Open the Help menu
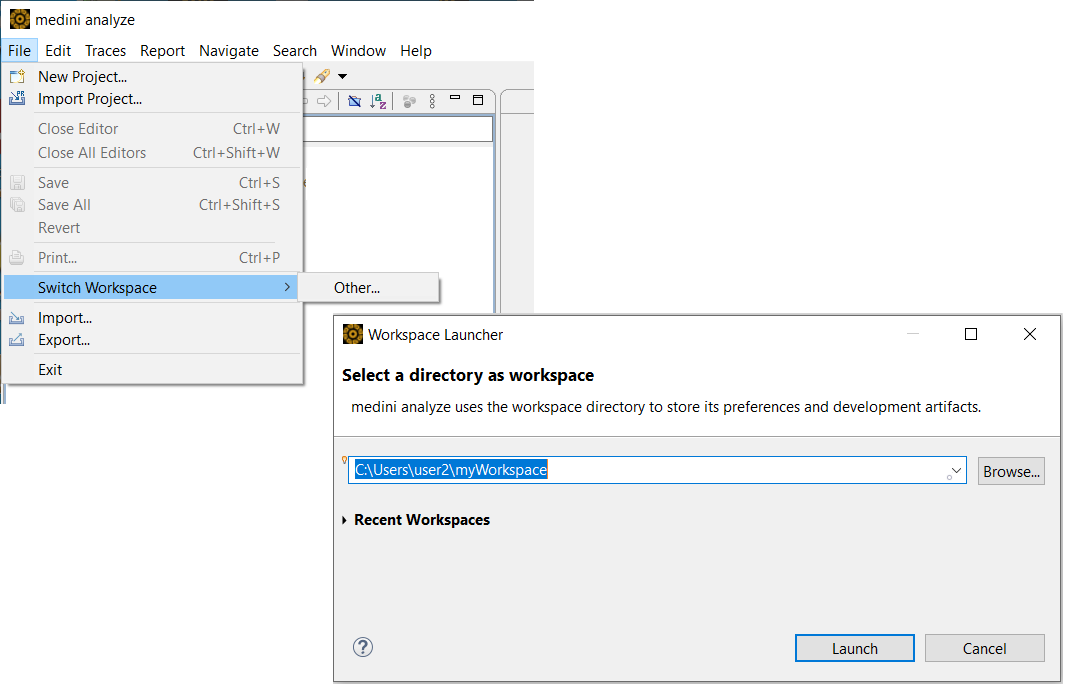The image size is (1070, 693). point(416,50)
